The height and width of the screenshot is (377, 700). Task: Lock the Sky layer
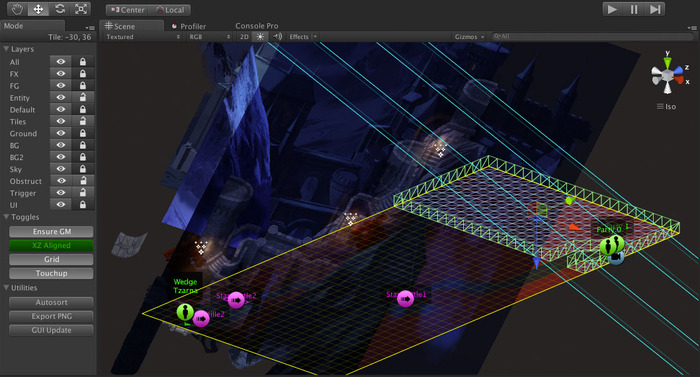pos(83,169)
